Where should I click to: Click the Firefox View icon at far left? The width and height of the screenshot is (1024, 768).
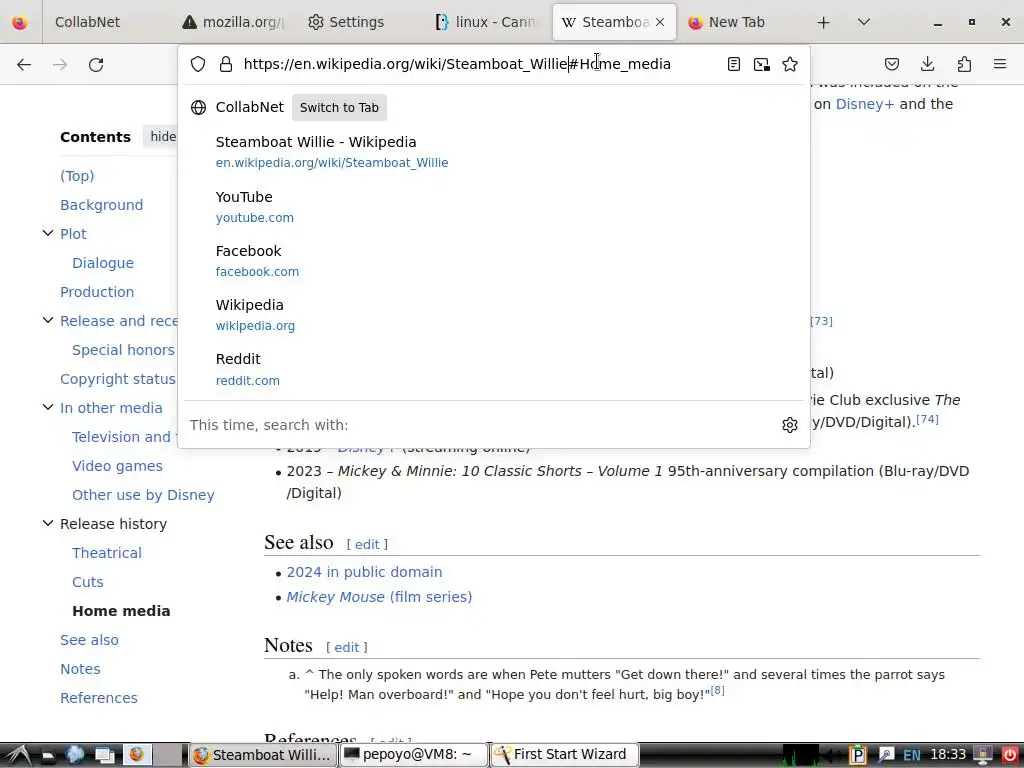click(x=20, y=22)
